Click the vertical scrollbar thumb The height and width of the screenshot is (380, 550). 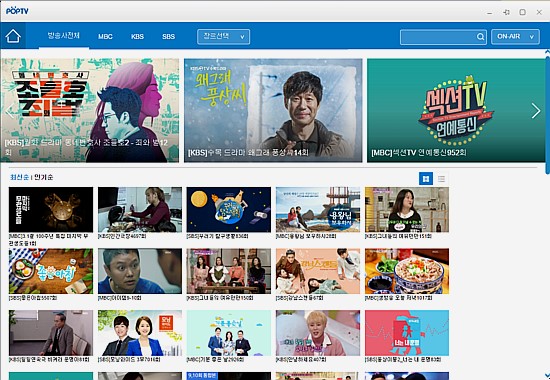(x=547, y=114)
